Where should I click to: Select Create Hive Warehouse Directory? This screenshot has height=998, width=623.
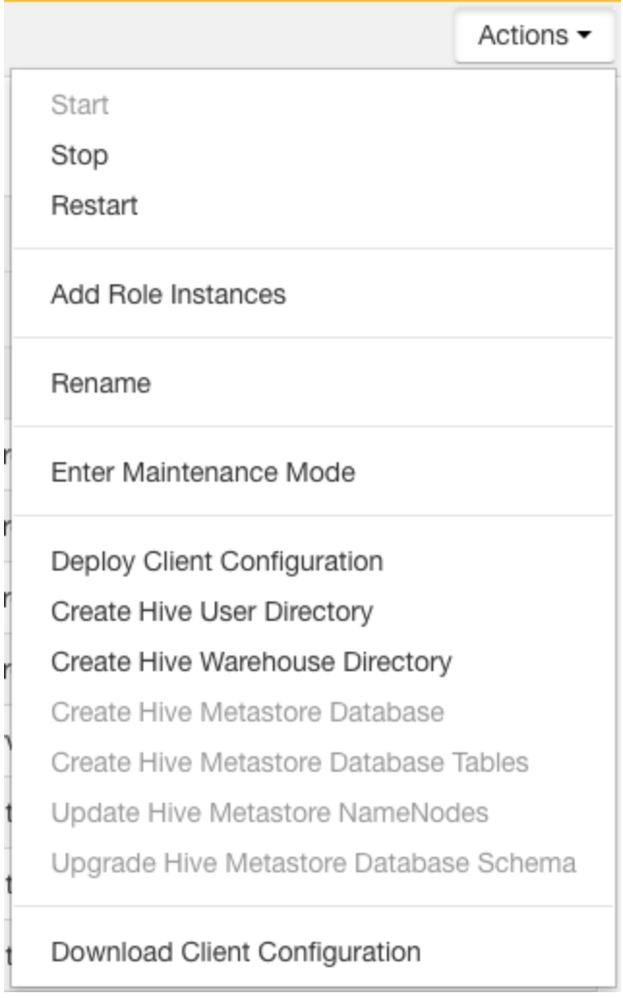(251, 662)
